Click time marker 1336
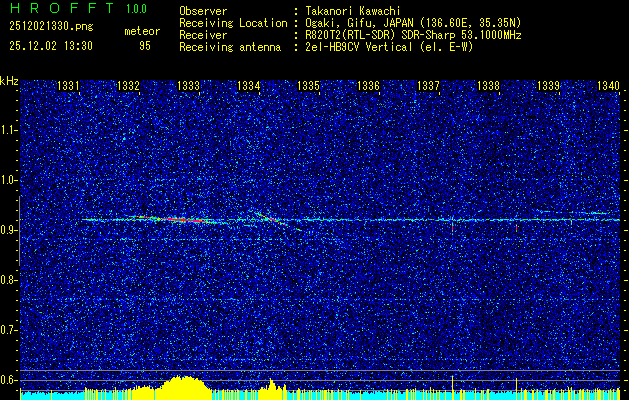 click(x=368, y=86)
